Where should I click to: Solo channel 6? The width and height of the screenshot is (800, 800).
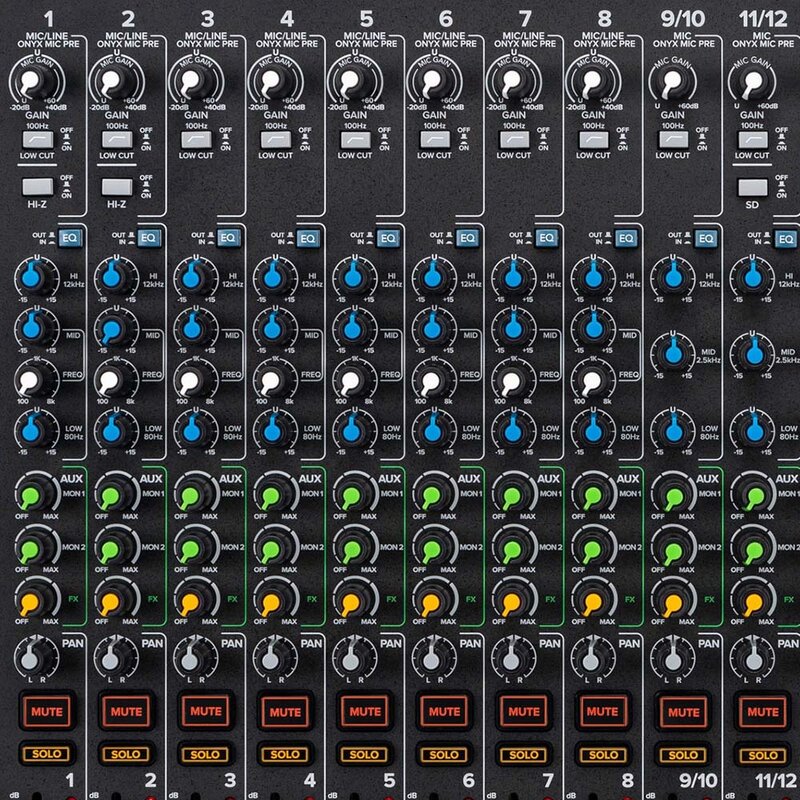pyautogui.click(x=445, y=753)
